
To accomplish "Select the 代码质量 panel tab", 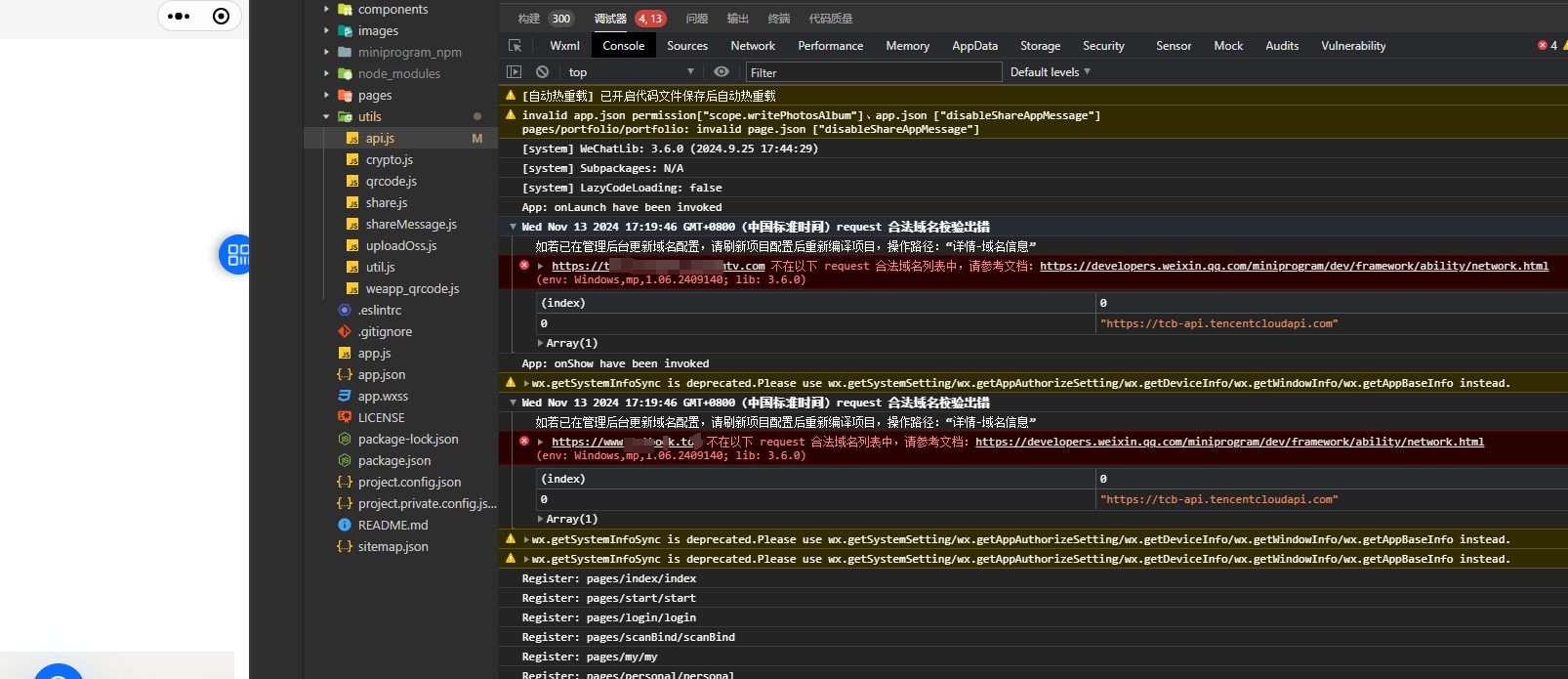I will (x=831, y=19).
